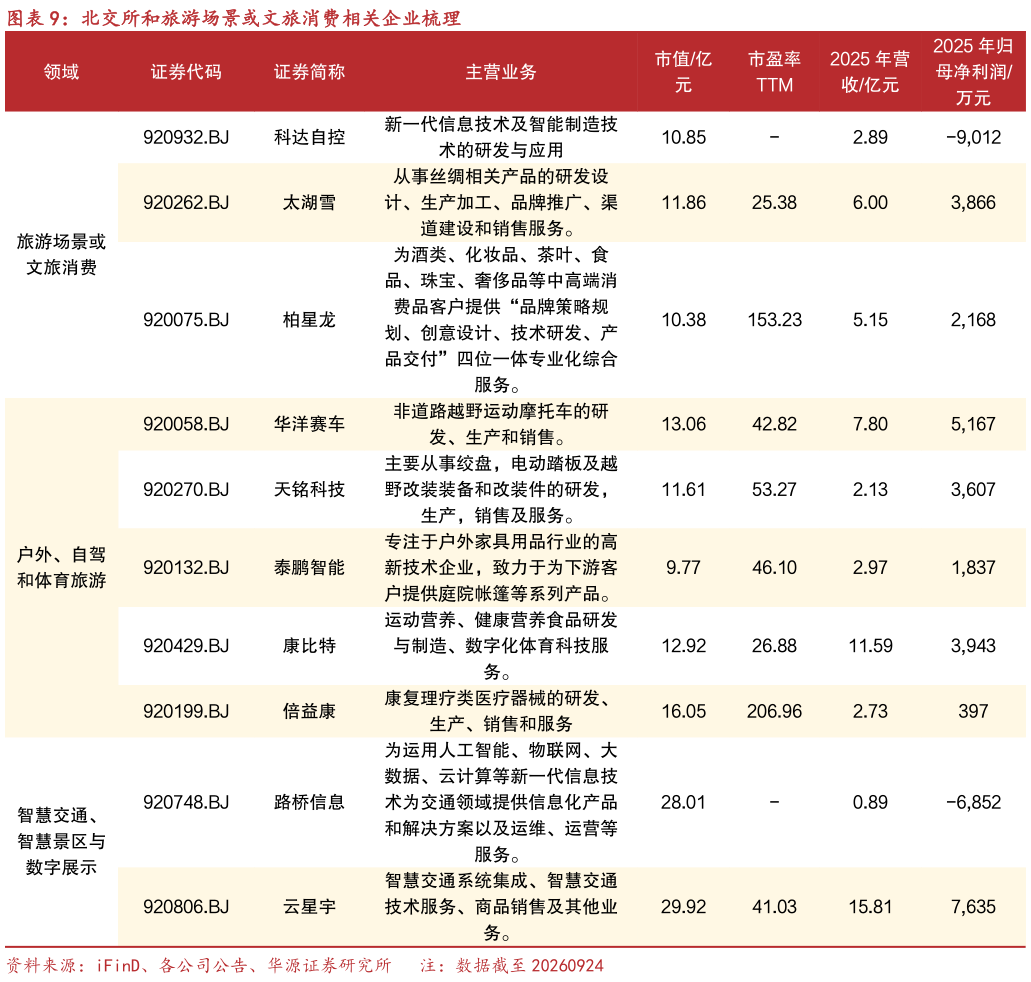Click net profit value 7,635
Viewport: 1031px width, 982px height.
[x=973, y=906]
